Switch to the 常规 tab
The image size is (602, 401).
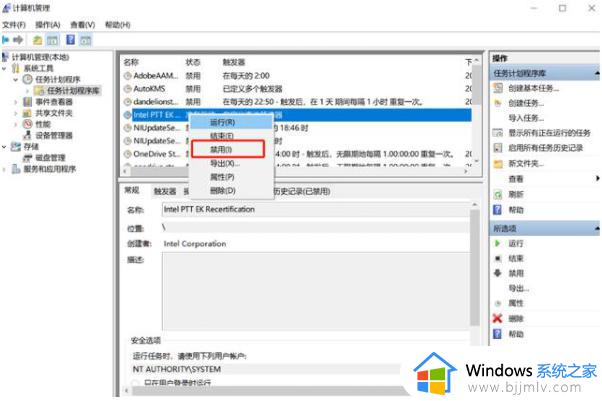point(132,190)
